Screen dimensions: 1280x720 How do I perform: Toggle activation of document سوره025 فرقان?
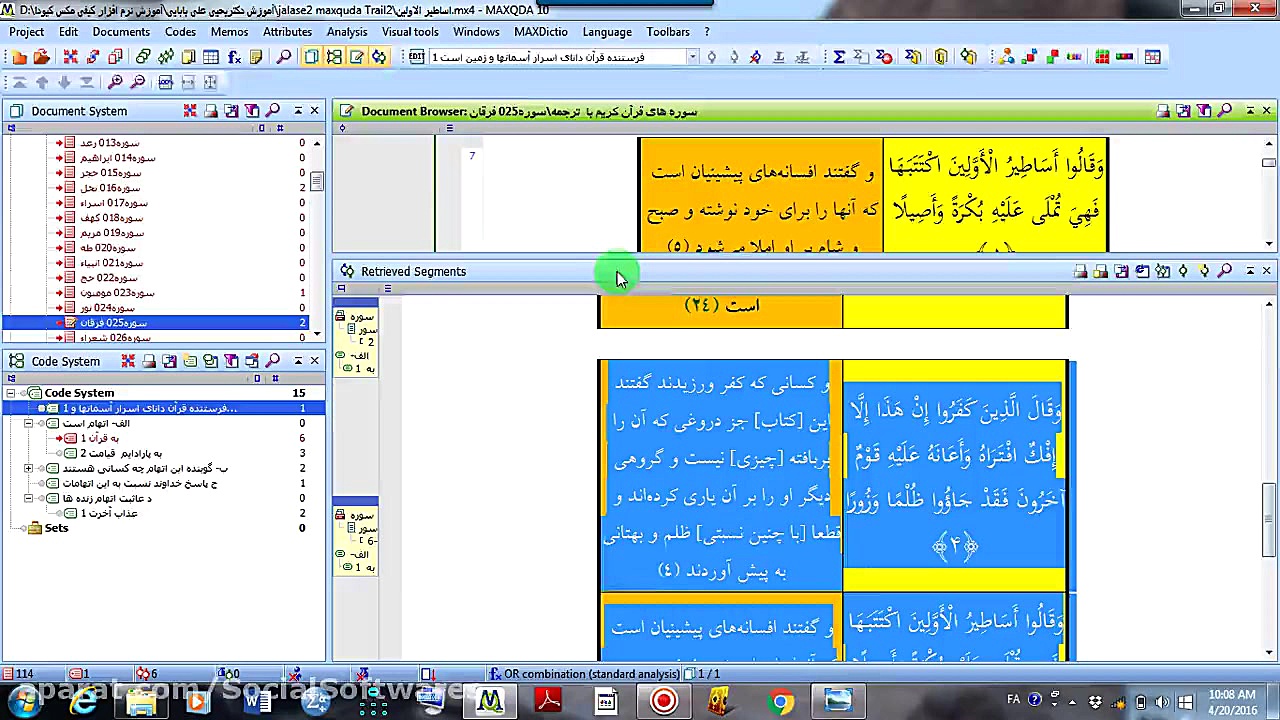tap(59, 322)
